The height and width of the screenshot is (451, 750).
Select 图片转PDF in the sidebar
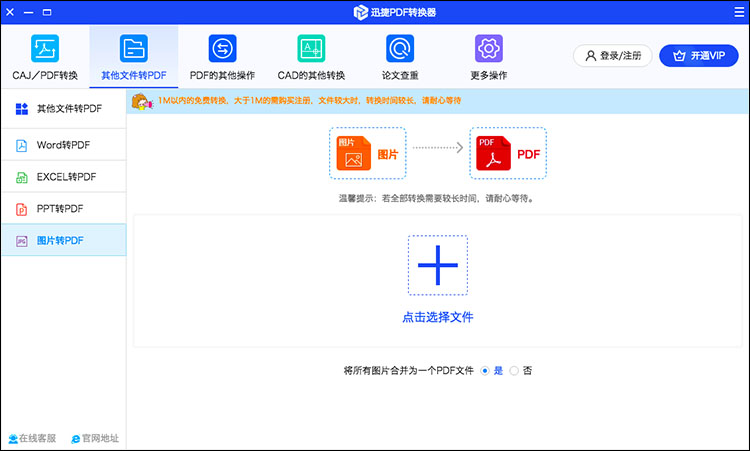point(64,241)
